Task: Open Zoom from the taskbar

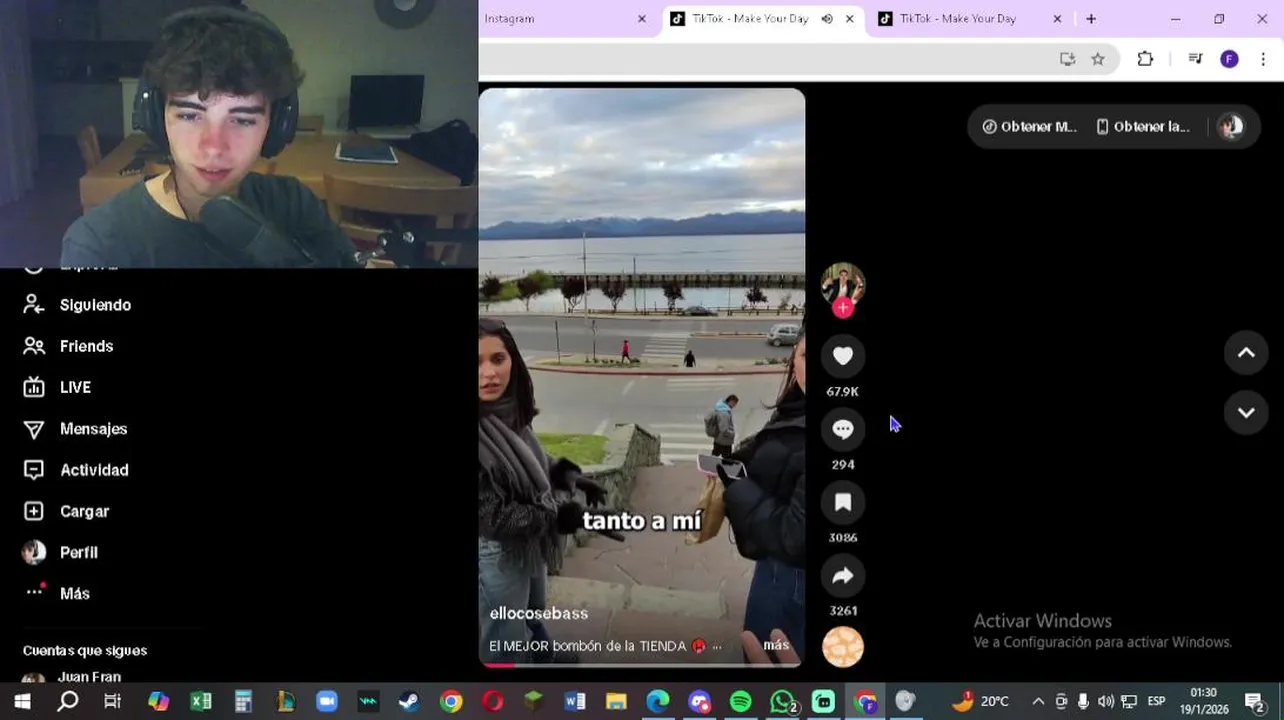Action: coord(327,702)
